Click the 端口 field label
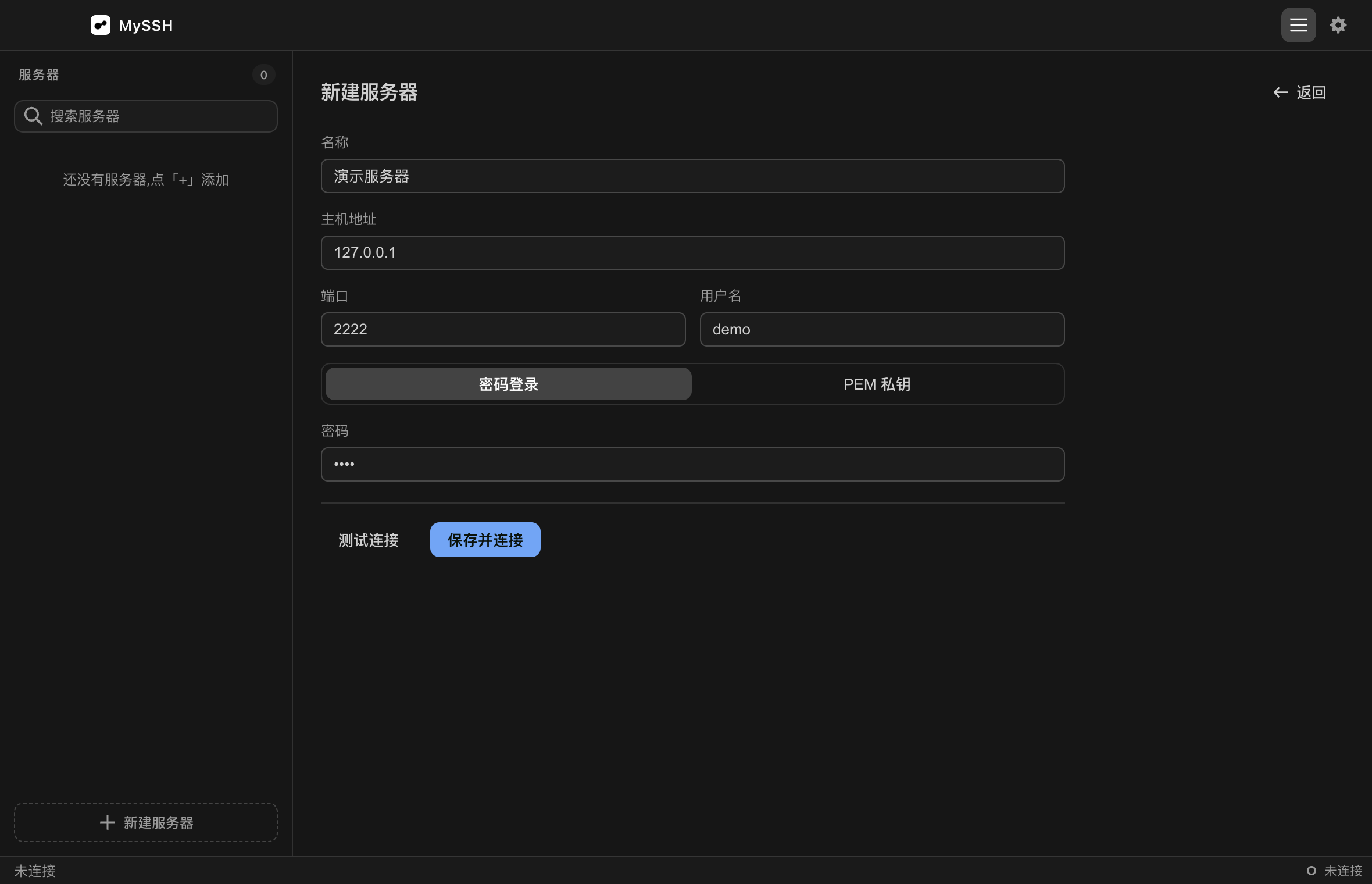This screenshot has width=1372, height=884. (x=335, y=296)
